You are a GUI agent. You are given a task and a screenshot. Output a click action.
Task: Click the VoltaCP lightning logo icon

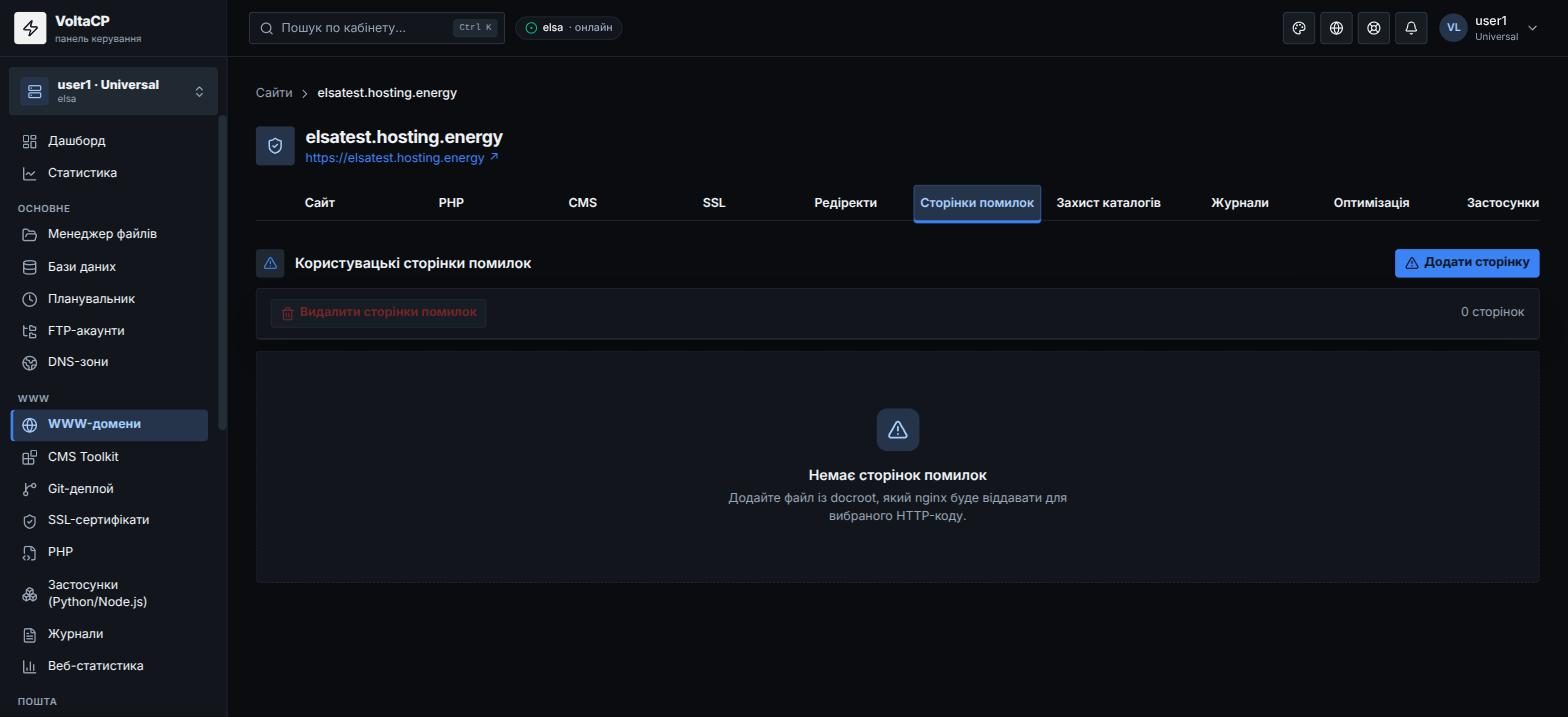pos(30,28)
